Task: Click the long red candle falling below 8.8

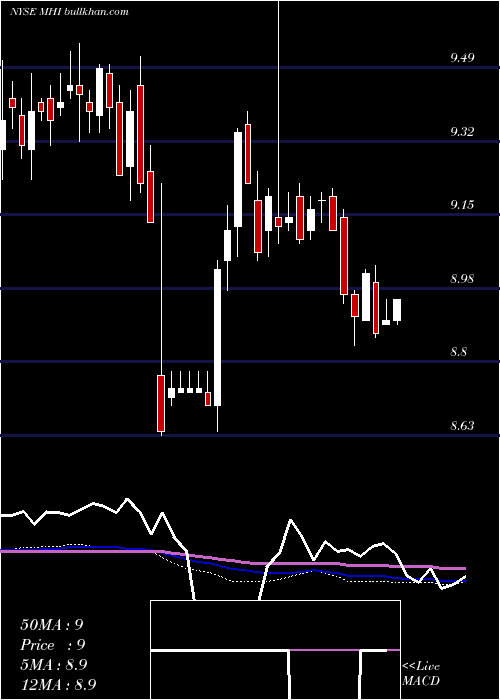Action: (161, 403)
